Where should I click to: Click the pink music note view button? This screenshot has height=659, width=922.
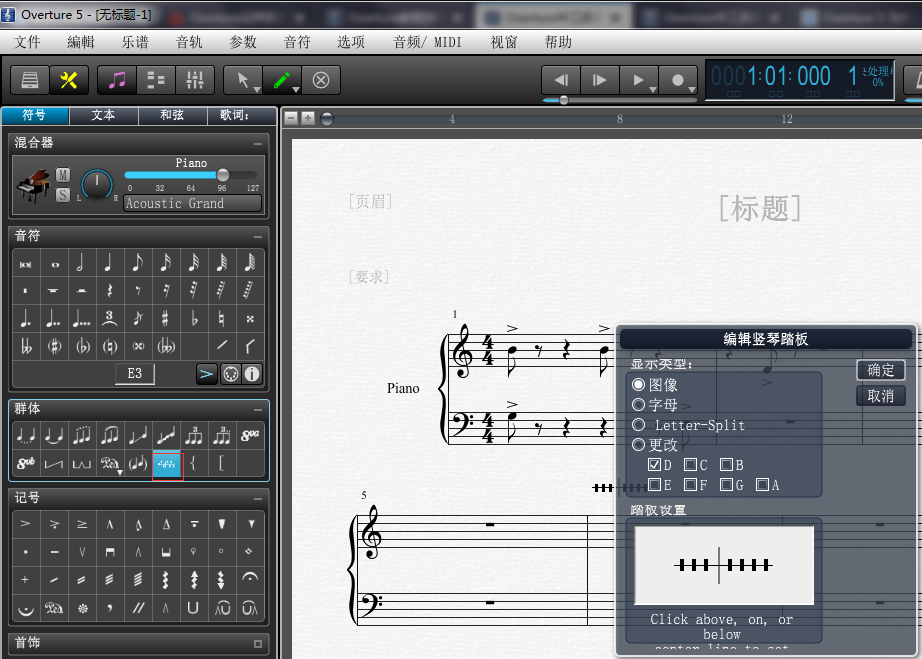click(x=118, y=80)
